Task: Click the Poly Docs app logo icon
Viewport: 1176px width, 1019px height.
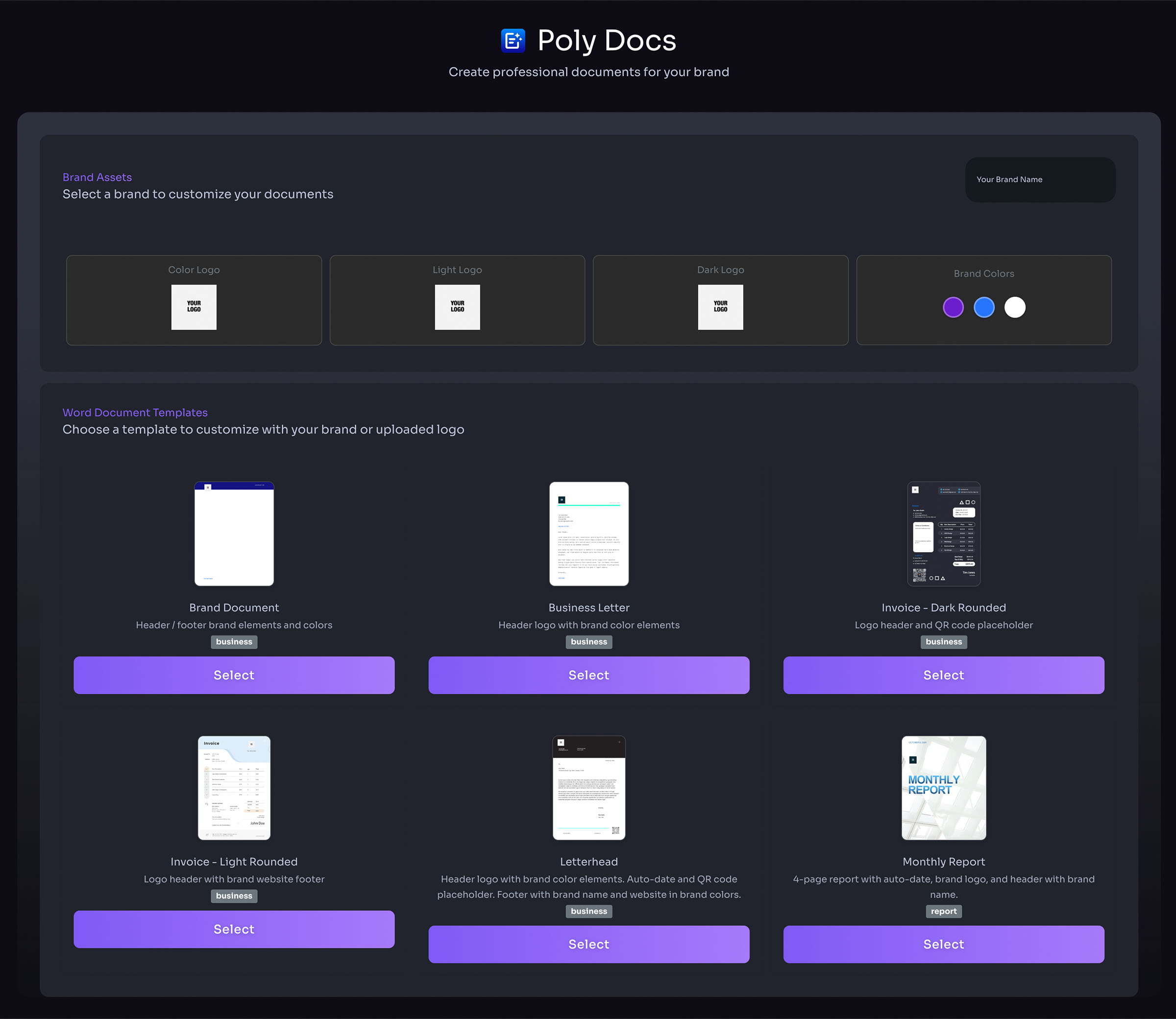Action: pos(514,40)
